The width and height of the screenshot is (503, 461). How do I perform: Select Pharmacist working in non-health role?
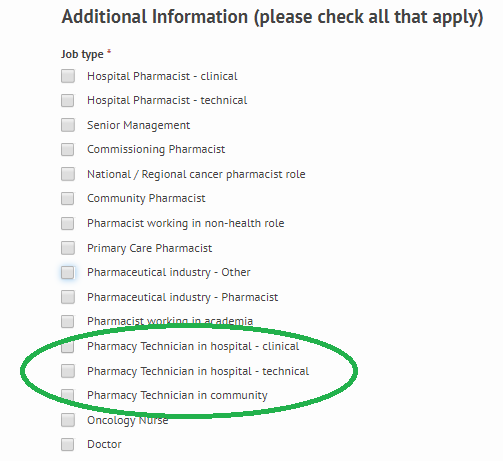68,223
